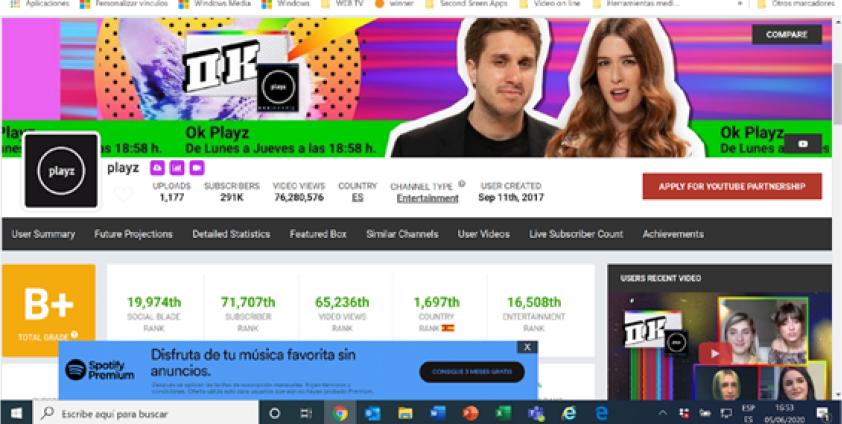Click the info icon next to Total Grade
The image size is (842, 424).
coord(74,335)
